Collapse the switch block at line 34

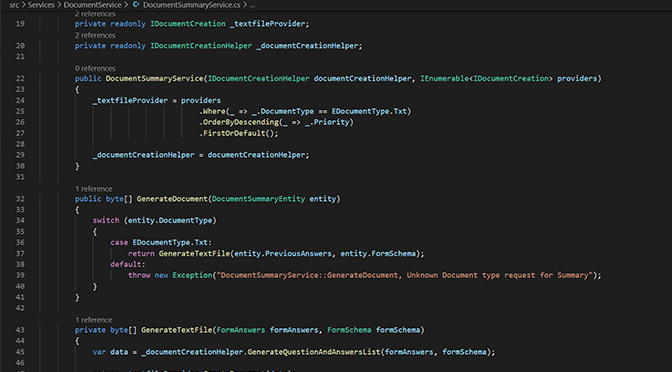coord(33,221)
